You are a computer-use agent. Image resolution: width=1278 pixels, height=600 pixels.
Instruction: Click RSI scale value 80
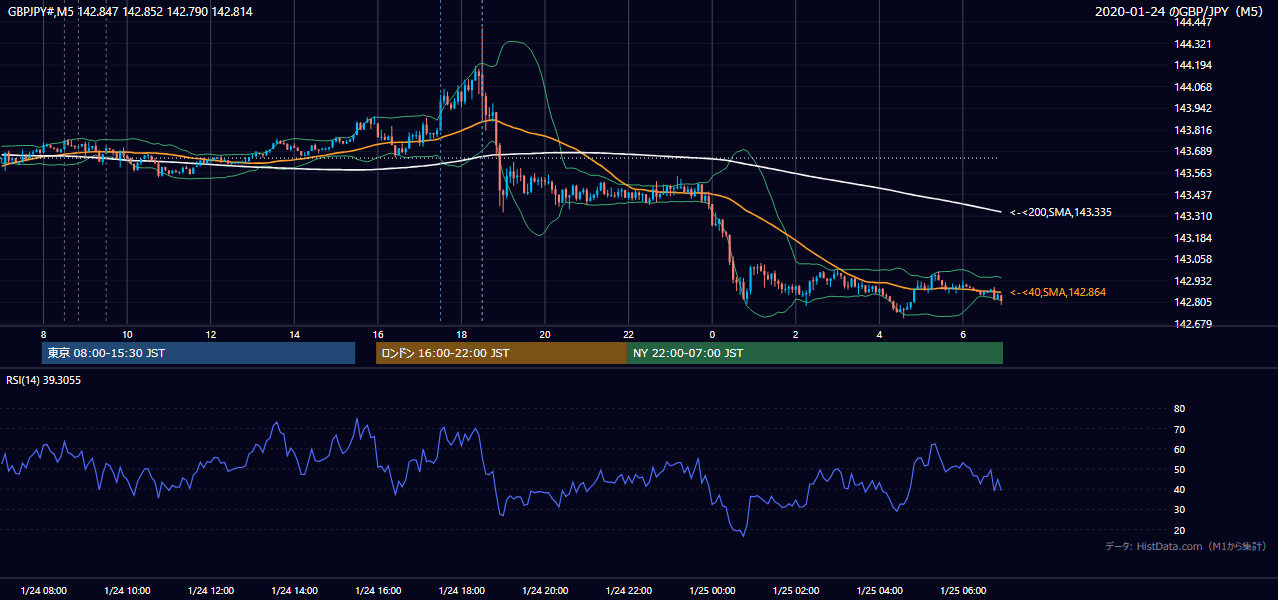pyautogui.click(x=1180, y=409)
